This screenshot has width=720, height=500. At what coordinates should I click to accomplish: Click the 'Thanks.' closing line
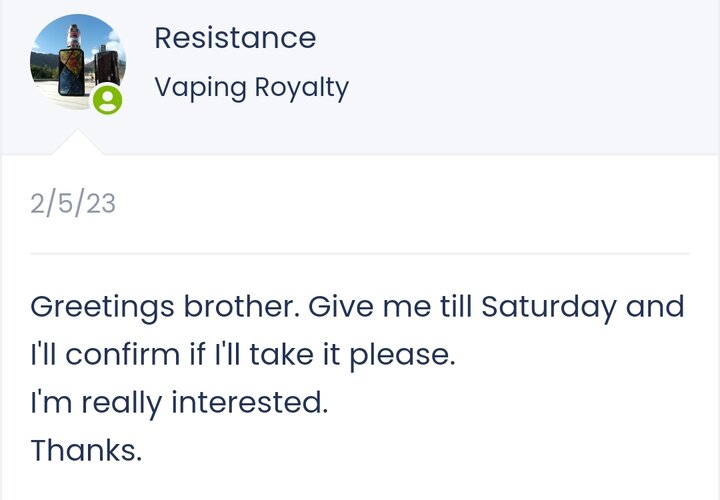[x=86, y=450]
